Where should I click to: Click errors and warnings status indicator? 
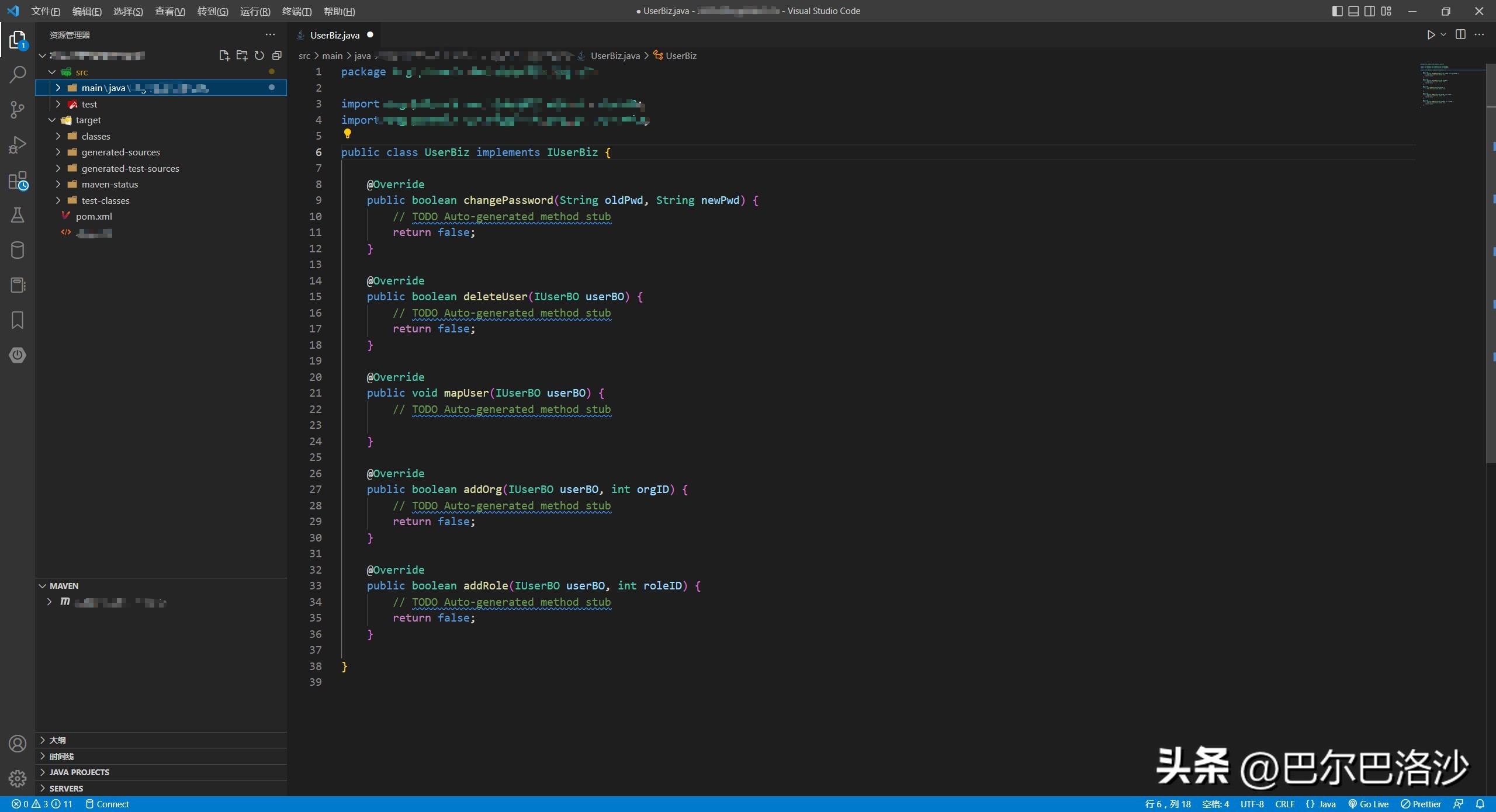(42, 804)
